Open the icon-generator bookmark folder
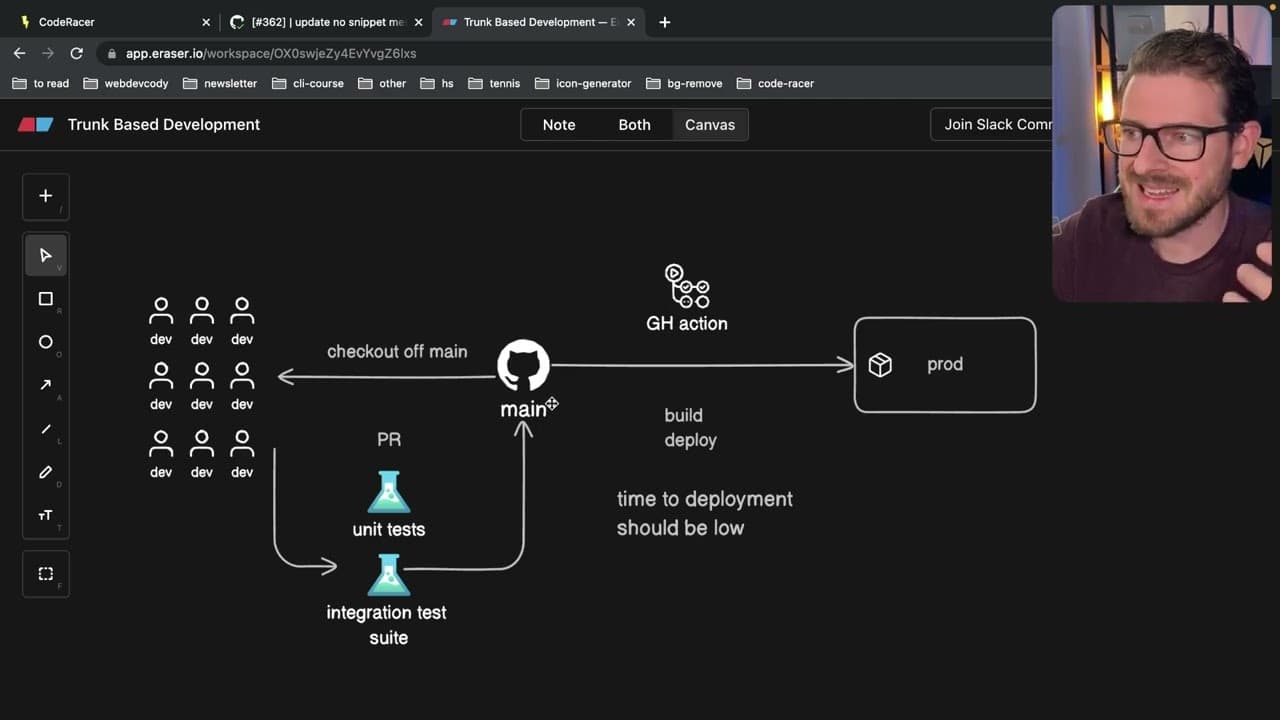The height and width of the screenshot is (720, 1280). click(583, 83)
